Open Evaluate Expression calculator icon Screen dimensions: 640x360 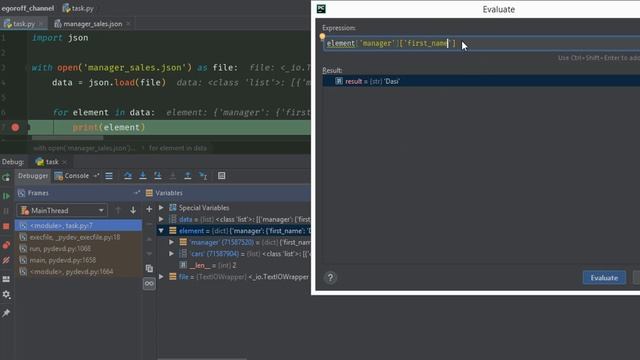(x=221, y=176)
